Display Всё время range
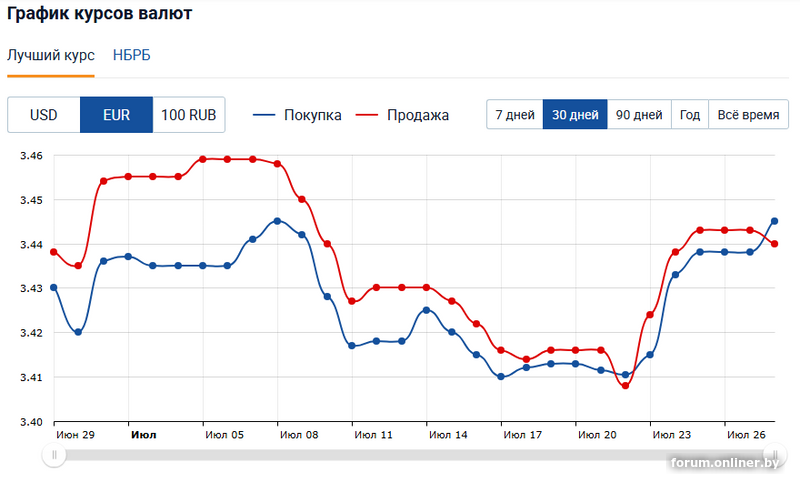Screen dimensions: 800x484 (748, 115)
